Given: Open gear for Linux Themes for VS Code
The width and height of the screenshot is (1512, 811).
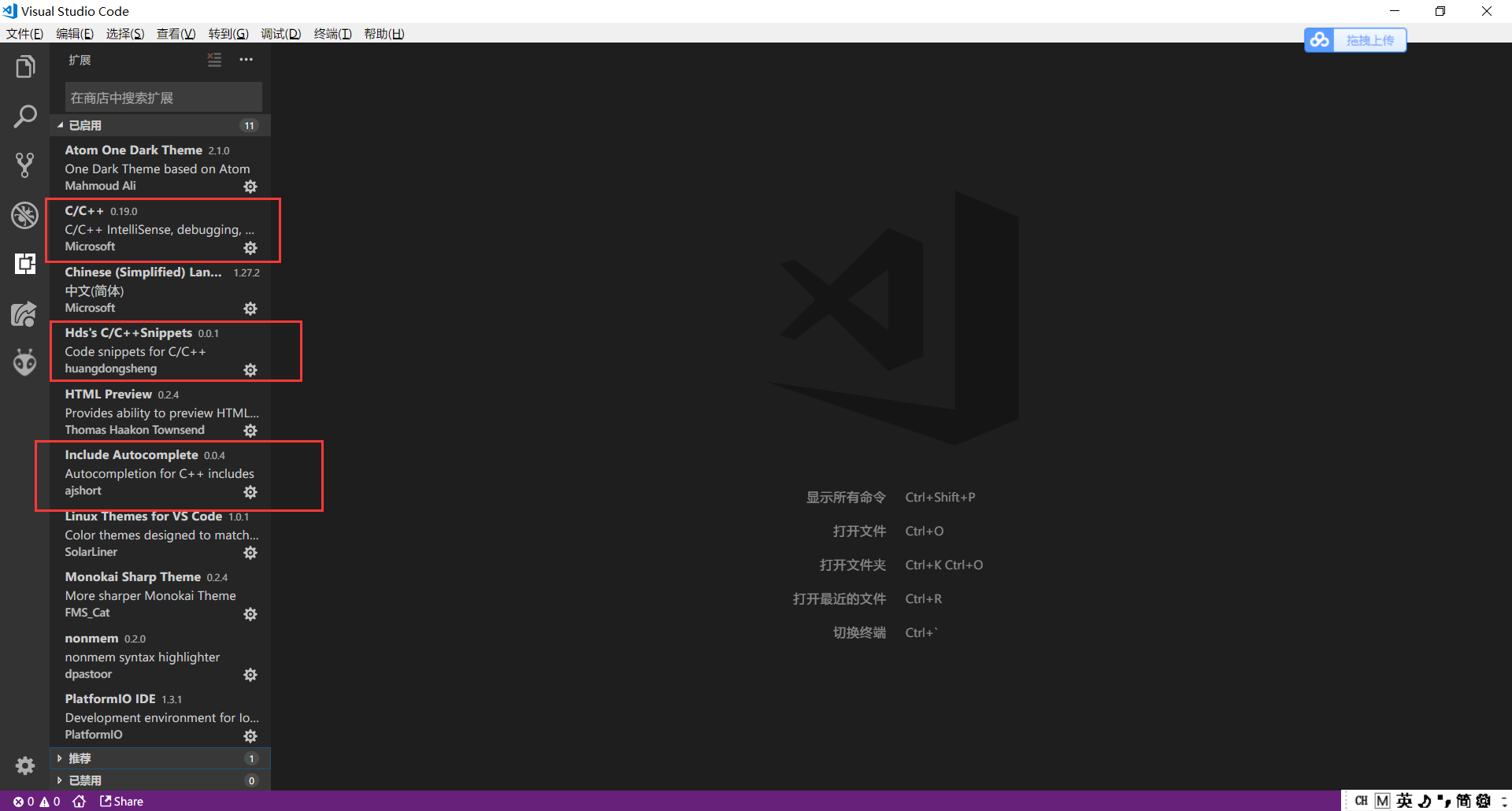Looking at the screenshot, I should (x=250, y=553).
